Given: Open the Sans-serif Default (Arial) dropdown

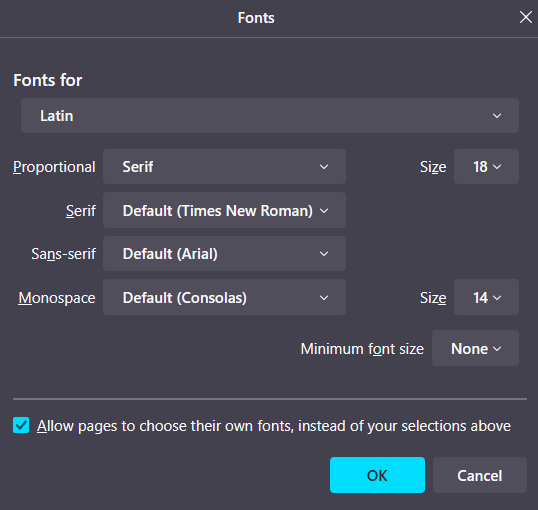Looking at the screenshot, I should point(224,254).
